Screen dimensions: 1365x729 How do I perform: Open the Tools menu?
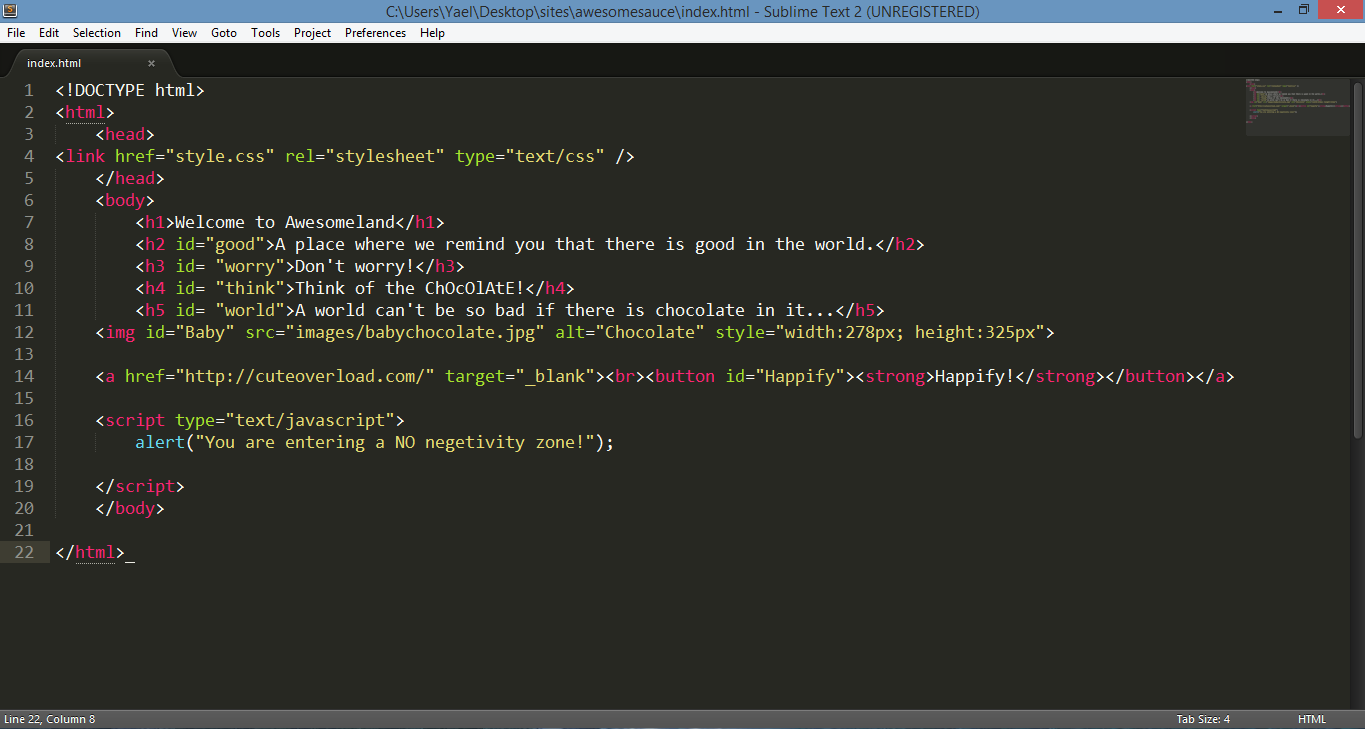266,33
